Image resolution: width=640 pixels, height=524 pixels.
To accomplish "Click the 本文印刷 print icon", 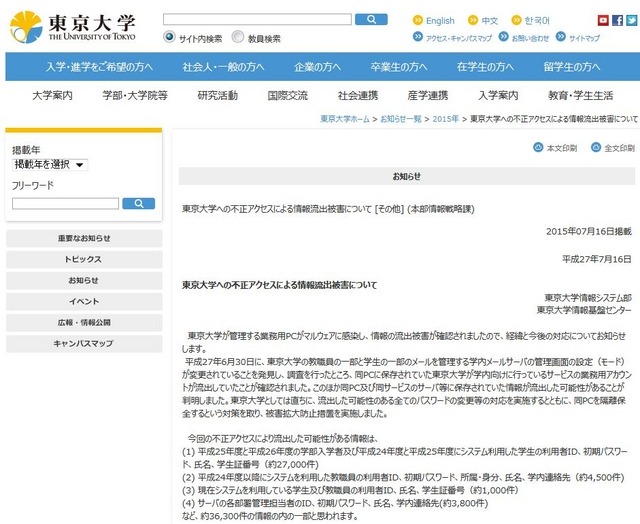I will 538,147.
